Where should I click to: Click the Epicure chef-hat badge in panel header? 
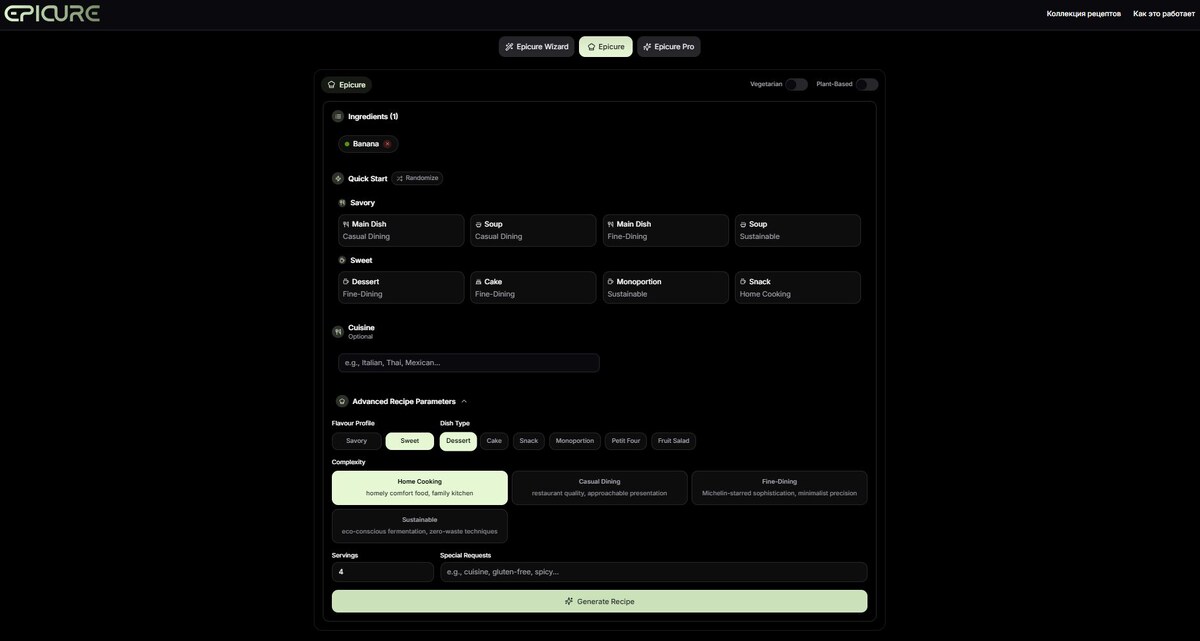click(347, 85)
